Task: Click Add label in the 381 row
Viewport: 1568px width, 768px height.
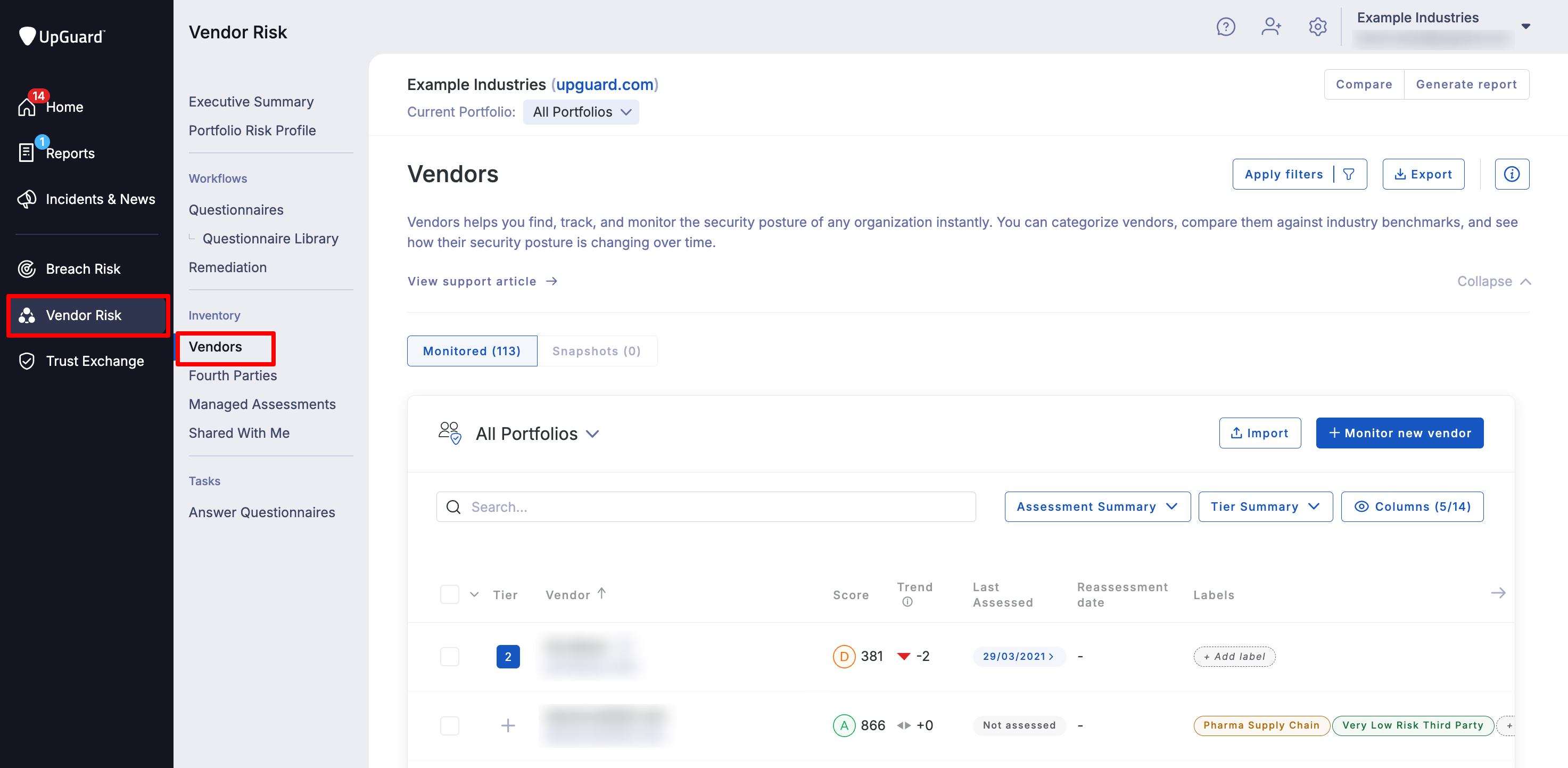Action: 1234,657
